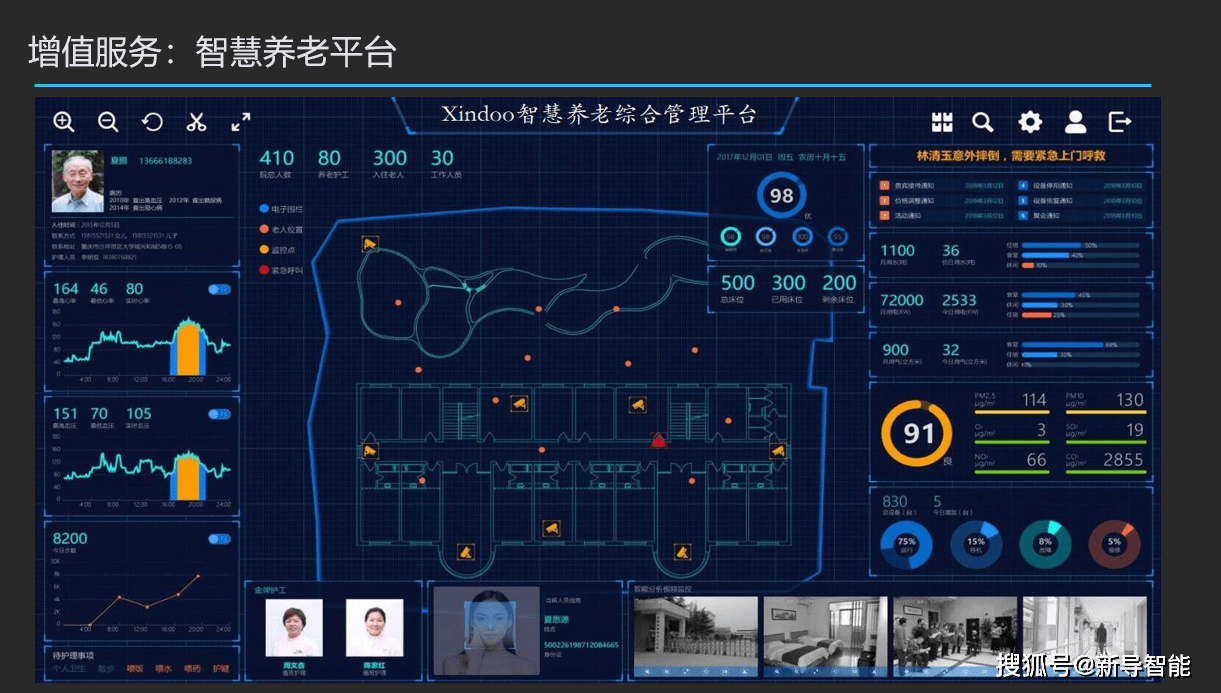Click the rotate/reset view icon
The height and width of the screenshot is (693, 1221).
click(x=152, y=121)
